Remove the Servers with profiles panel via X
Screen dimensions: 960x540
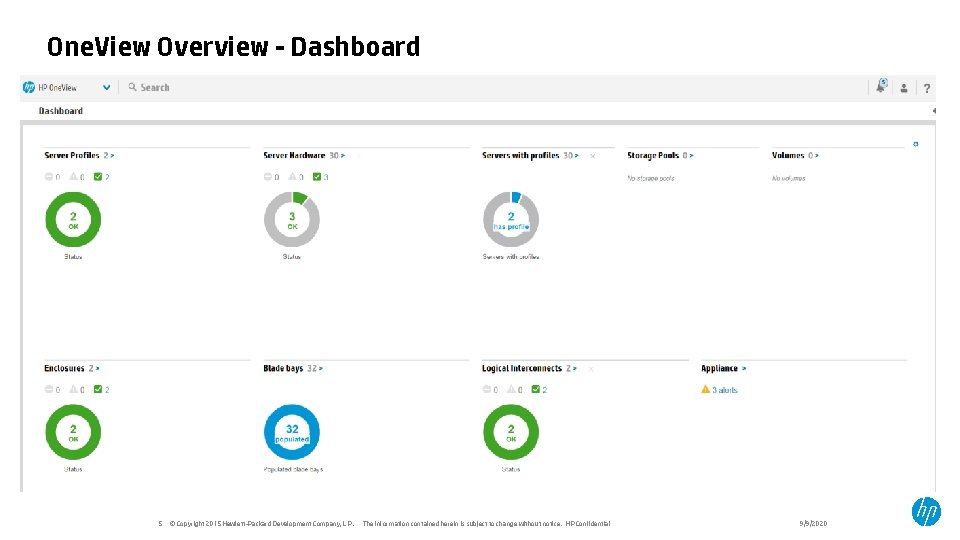point(593,156)
